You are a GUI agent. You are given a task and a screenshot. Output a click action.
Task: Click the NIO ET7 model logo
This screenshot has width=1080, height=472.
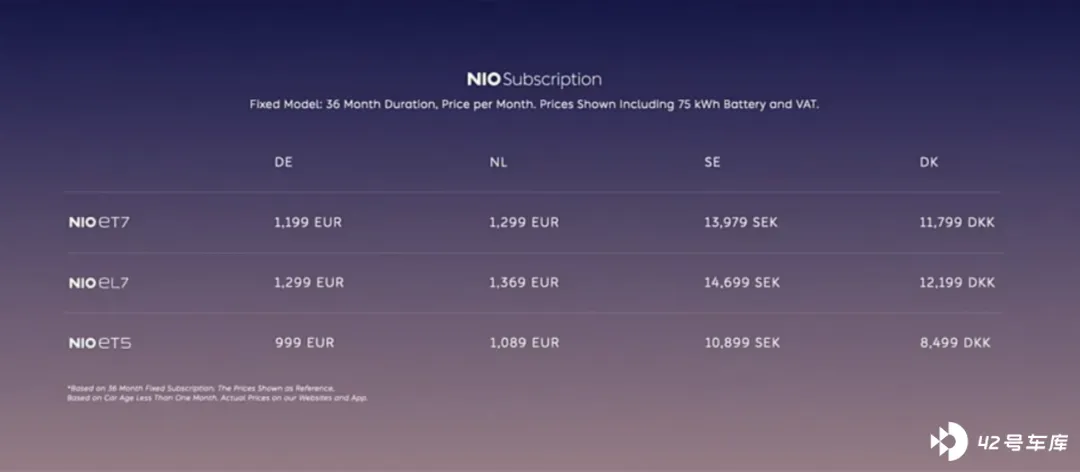(x=98, y=223)
